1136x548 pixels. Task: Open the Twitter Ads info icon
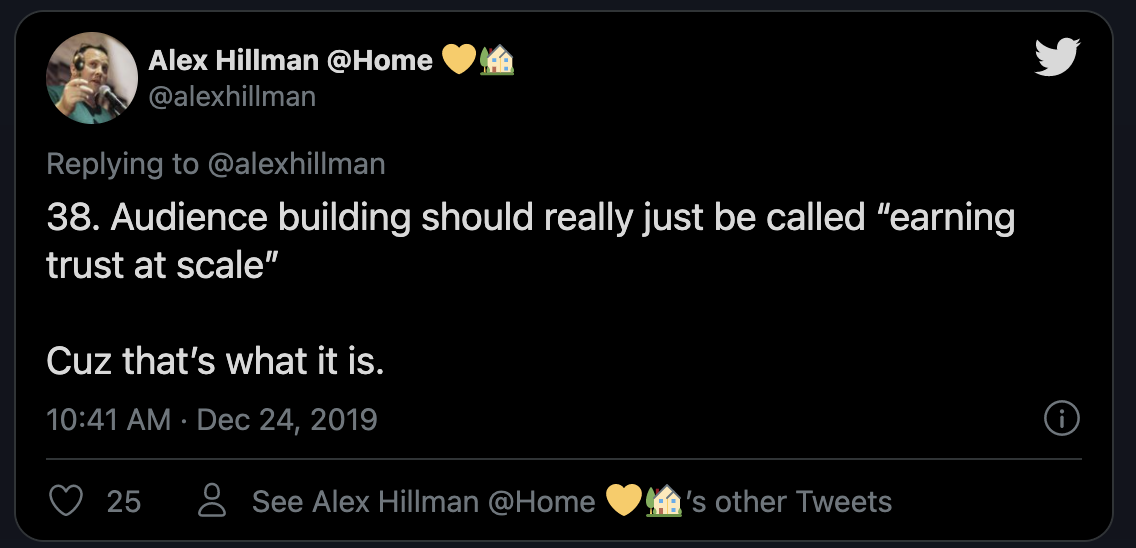coord(1061,419)
